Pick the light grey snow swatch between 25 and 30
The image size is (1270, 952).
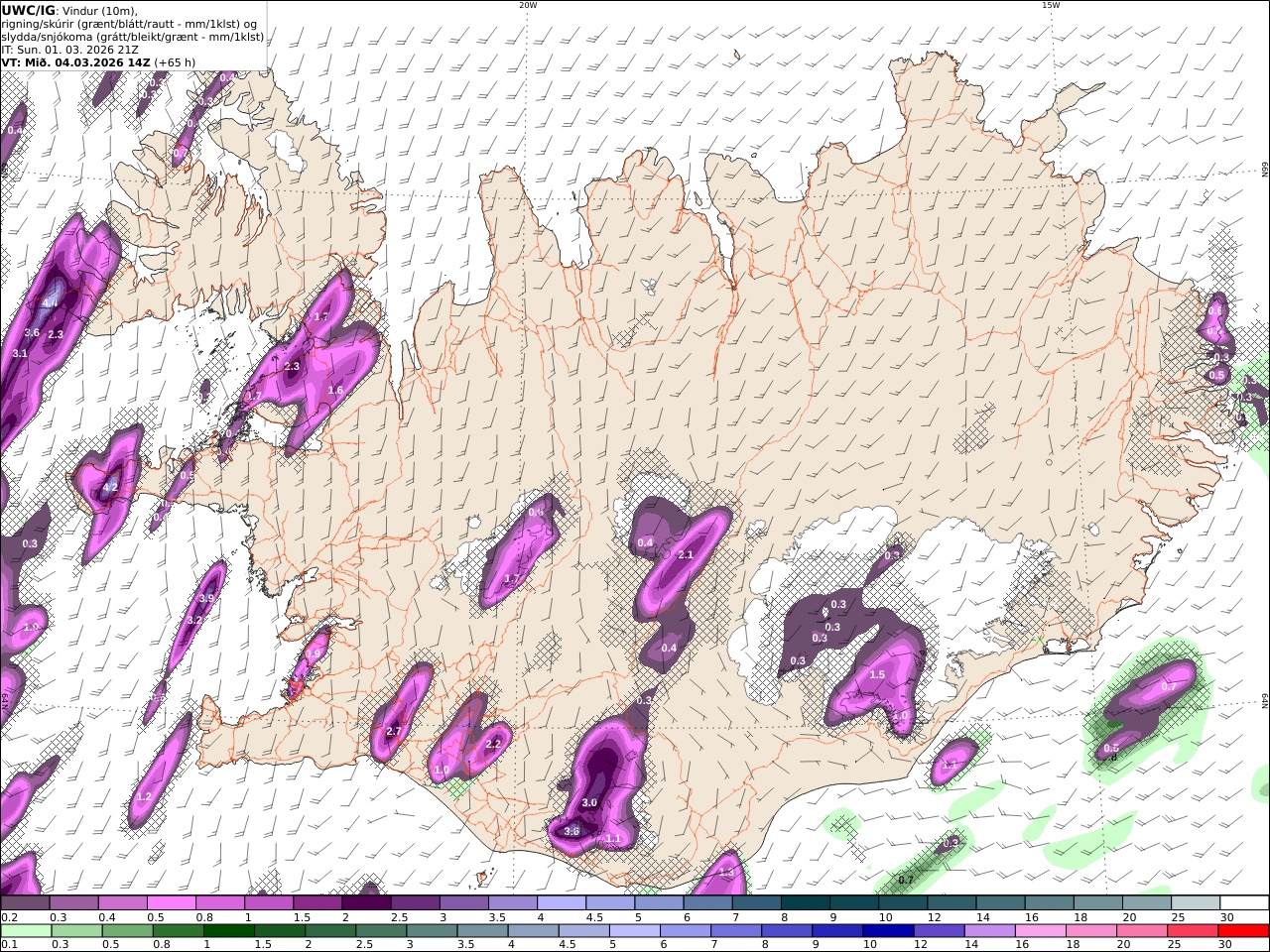[x=1195, y=903]
